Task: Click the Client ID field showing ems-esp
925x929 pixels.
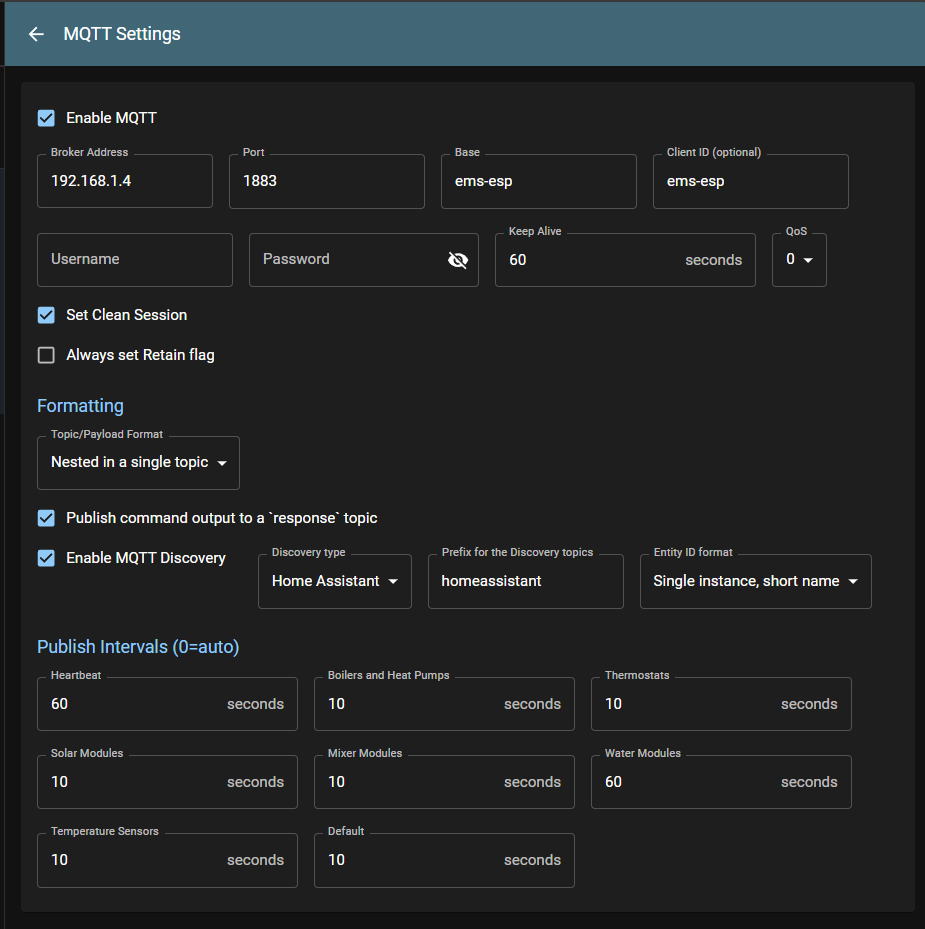Action: click(750, 181)
